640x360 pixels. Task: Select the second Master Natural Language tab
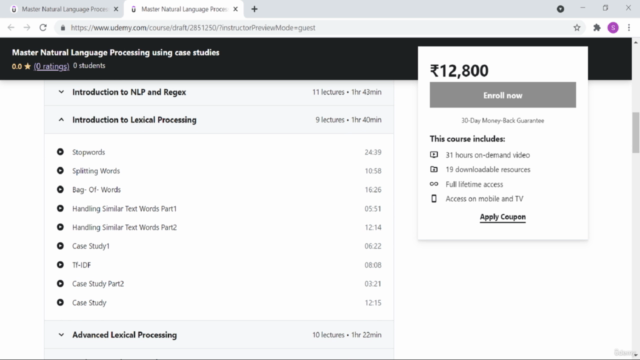(184, 9)
